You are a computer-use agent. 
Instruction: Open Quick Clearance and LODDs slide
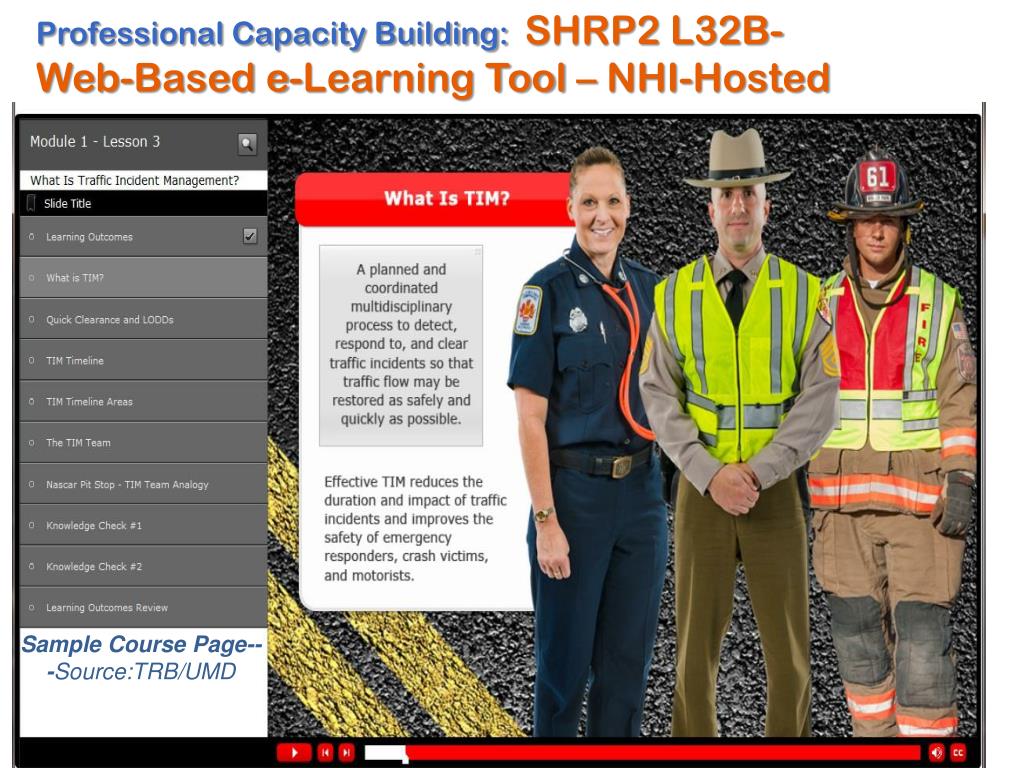110,320
